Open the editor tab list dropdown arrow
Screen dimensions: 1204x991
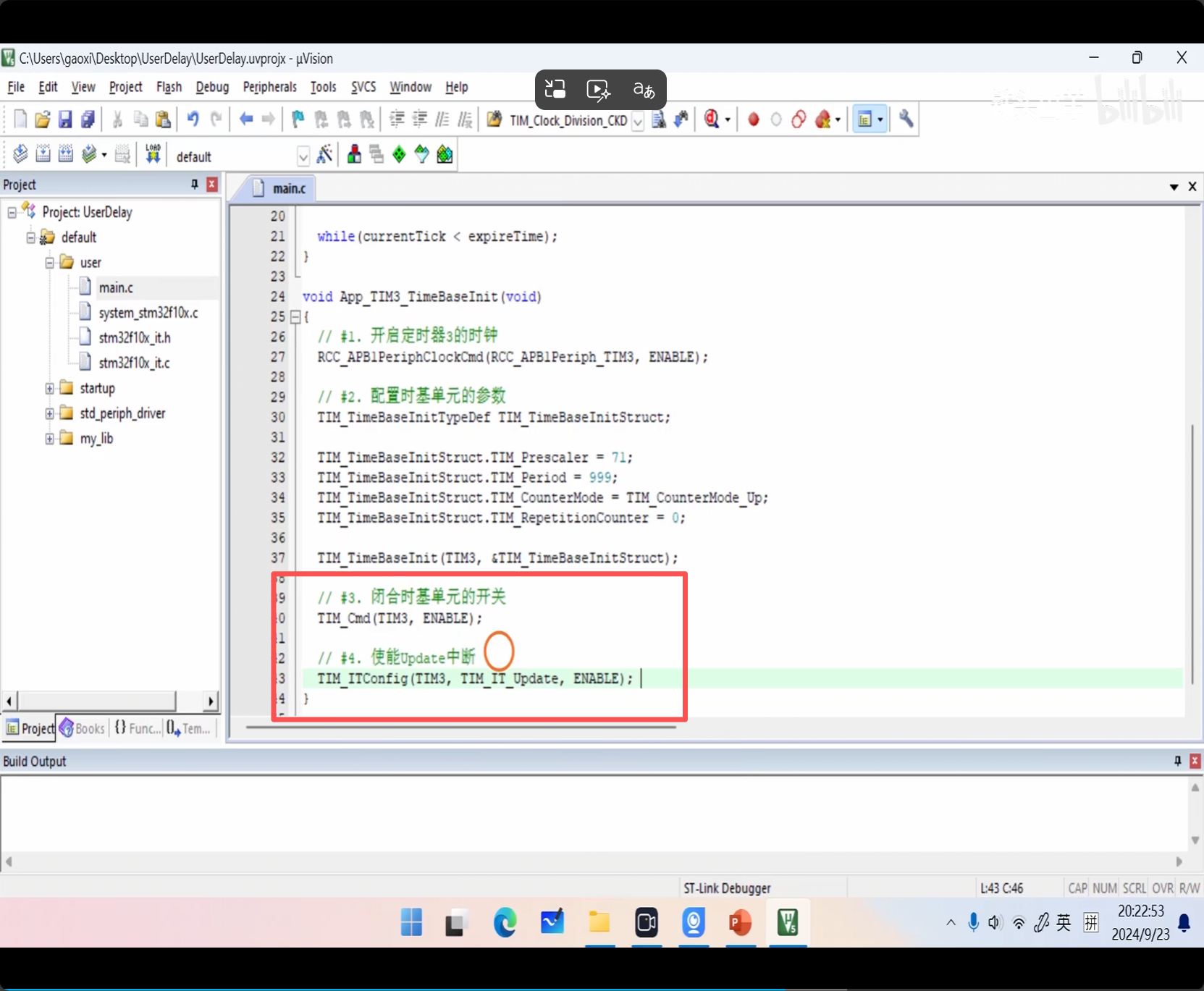click(1174, 187)
